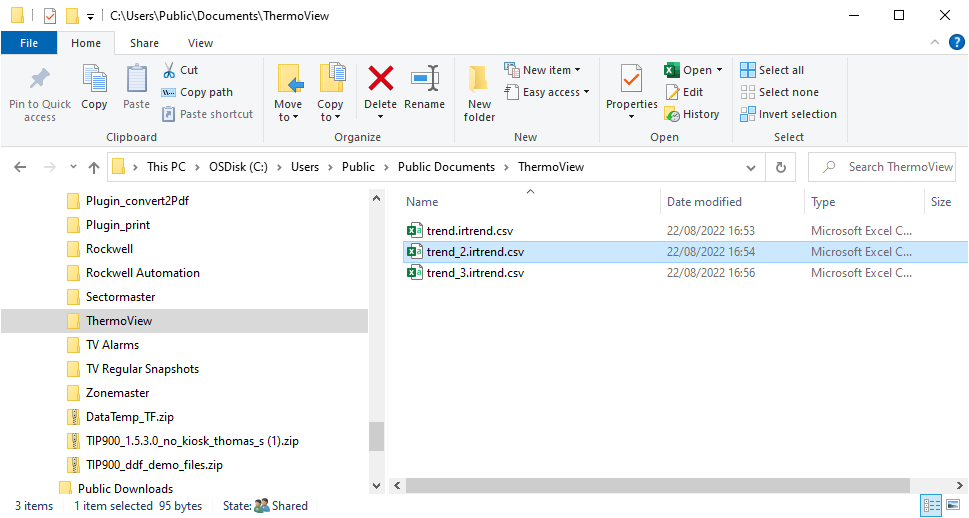Open Plugin_convert2Pdf folder in the tree
Image resolution: width=969 pixels, height=518 pixels.
click(137, 201)
